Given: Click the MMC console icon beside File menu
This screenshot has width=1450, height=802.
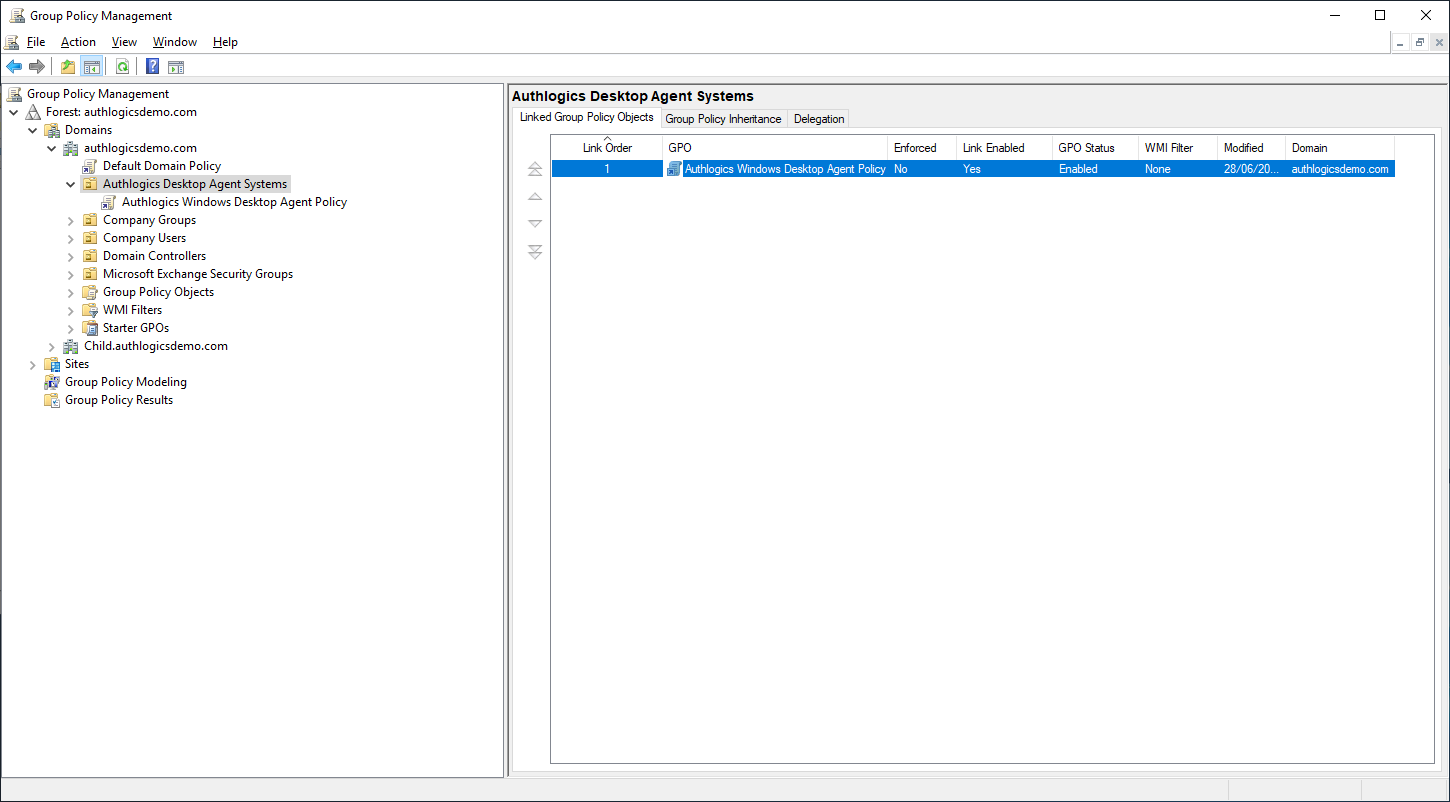Looking at the screenshot, I should click(x=11, y=42).
